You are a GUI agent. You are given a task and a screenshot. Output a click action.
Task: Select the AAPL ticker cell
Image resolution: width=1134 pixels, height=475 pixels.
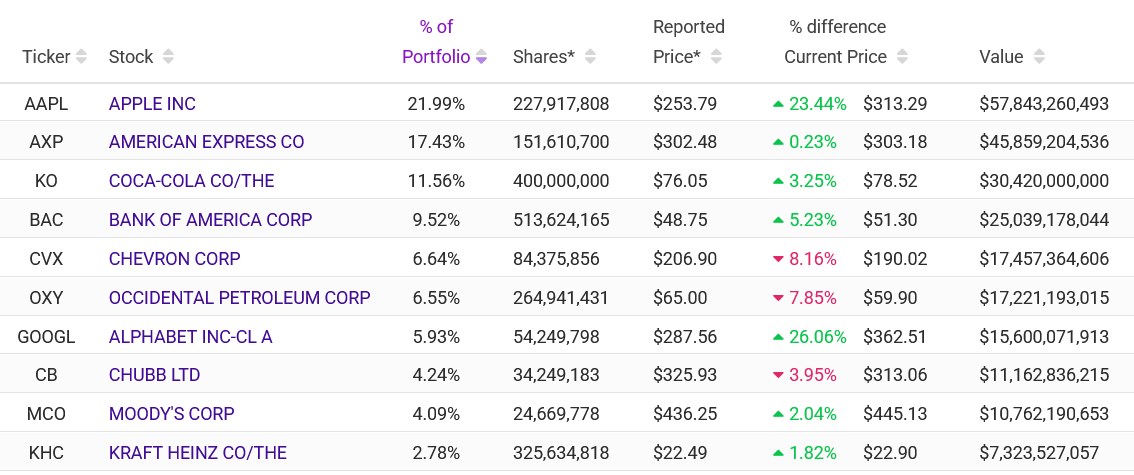[46, 104]
